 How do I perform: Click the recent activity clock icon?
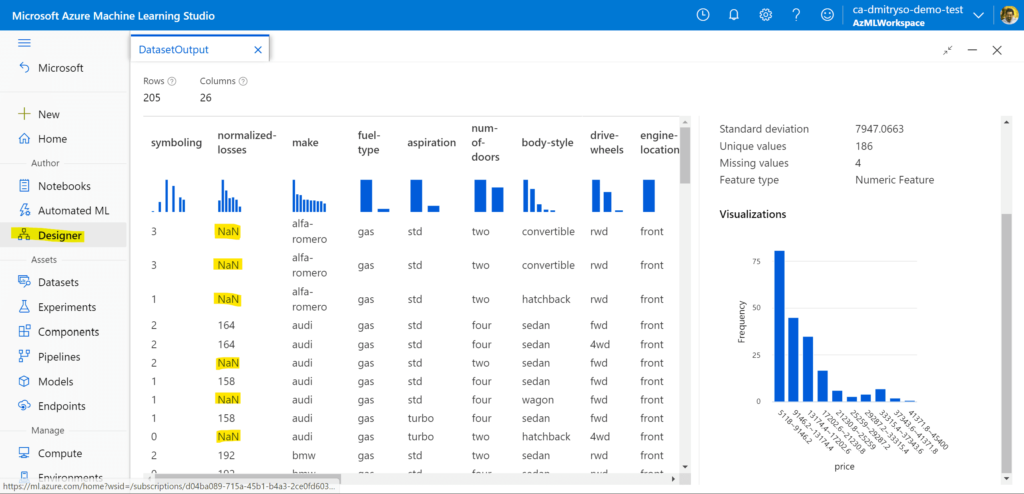(703, 15)
